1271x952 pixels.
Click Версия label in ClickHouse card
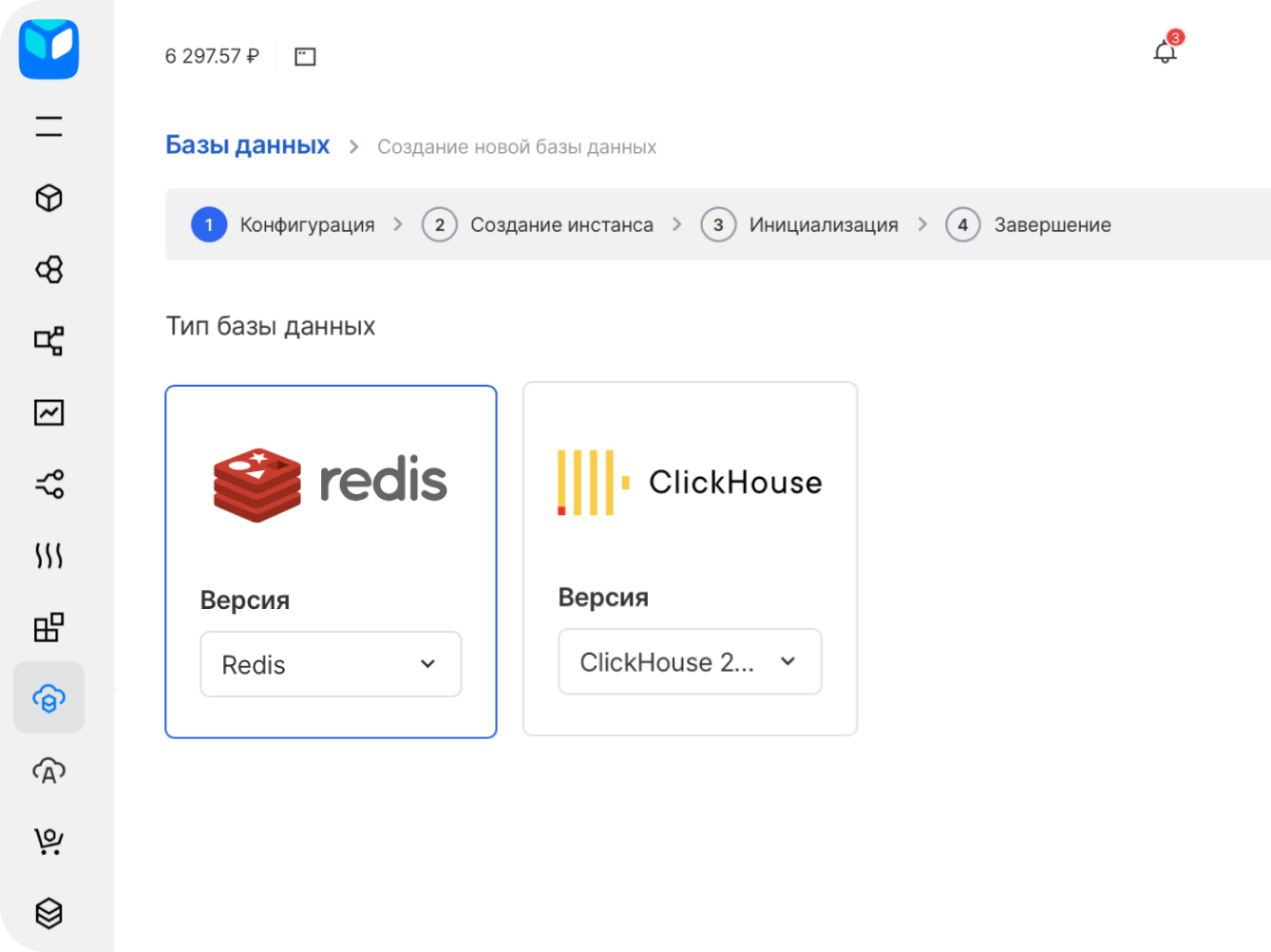pyautogui.click(x=603, y=598)
